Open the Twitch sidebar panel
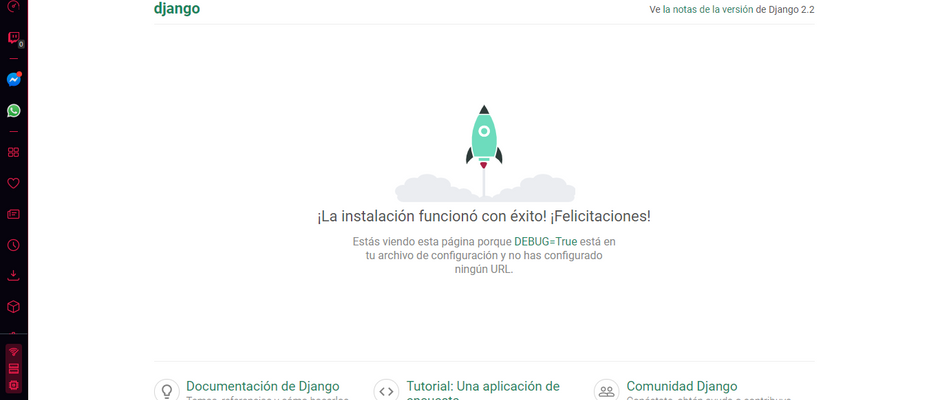 (x=13, y=38)
